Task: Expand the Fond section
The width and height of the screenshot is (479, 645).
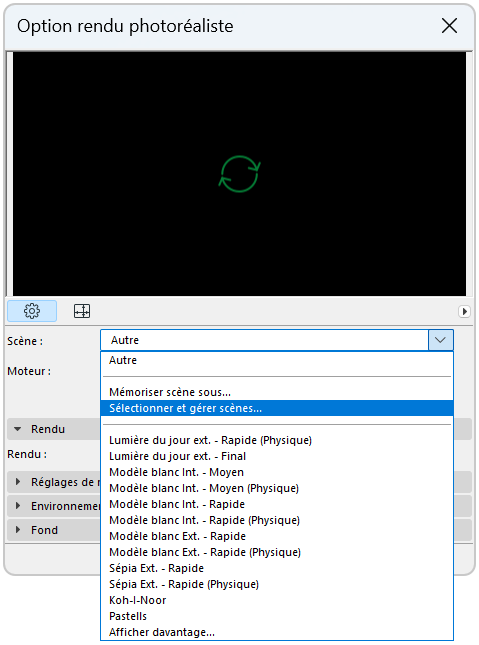Action: pos(18,530)
